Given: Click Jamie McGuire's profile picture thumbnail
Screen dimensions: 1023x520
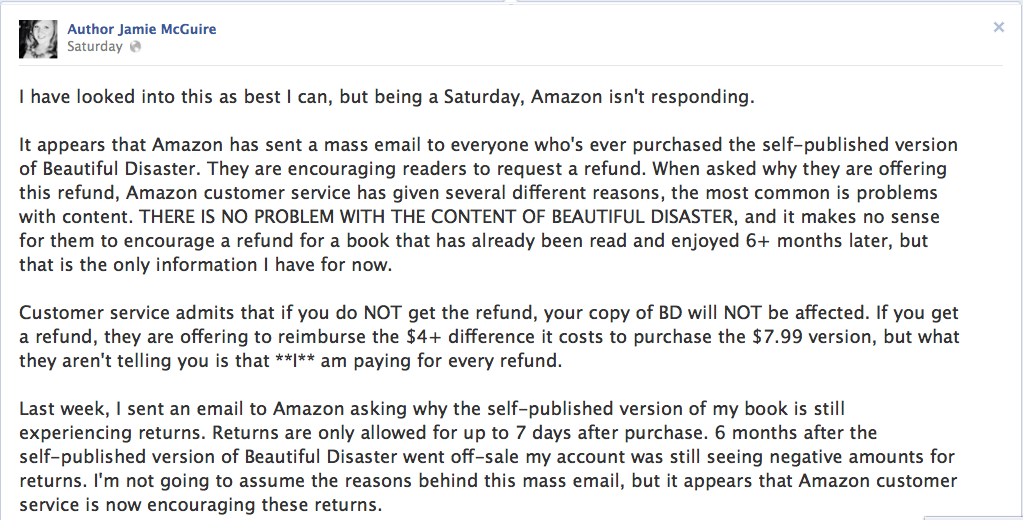Looking at the screenshot, I should tap(38, 38).
